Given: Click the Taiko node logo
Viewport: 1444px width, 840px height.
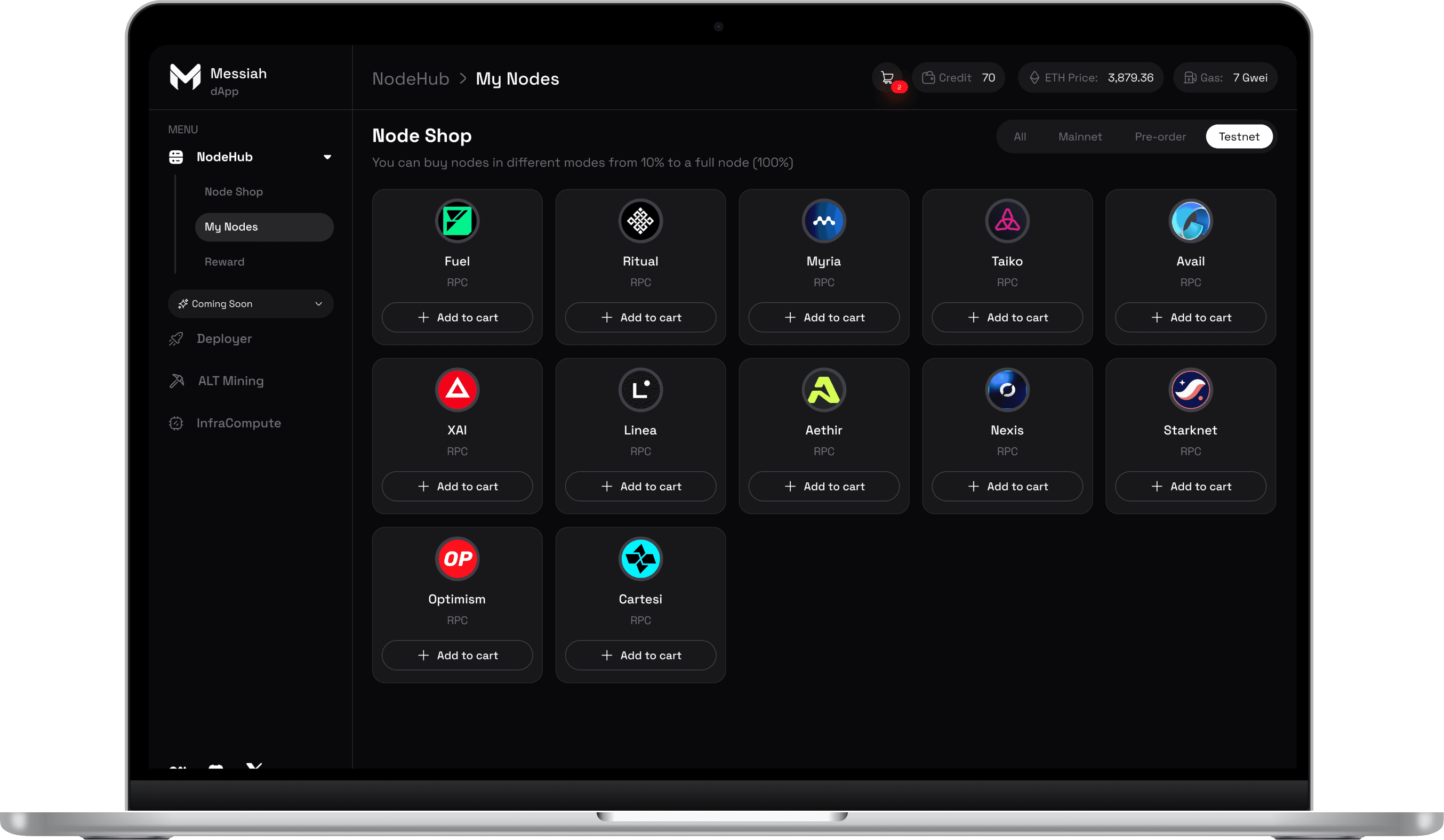Looking at the screenshot, I should point(1007,221).
